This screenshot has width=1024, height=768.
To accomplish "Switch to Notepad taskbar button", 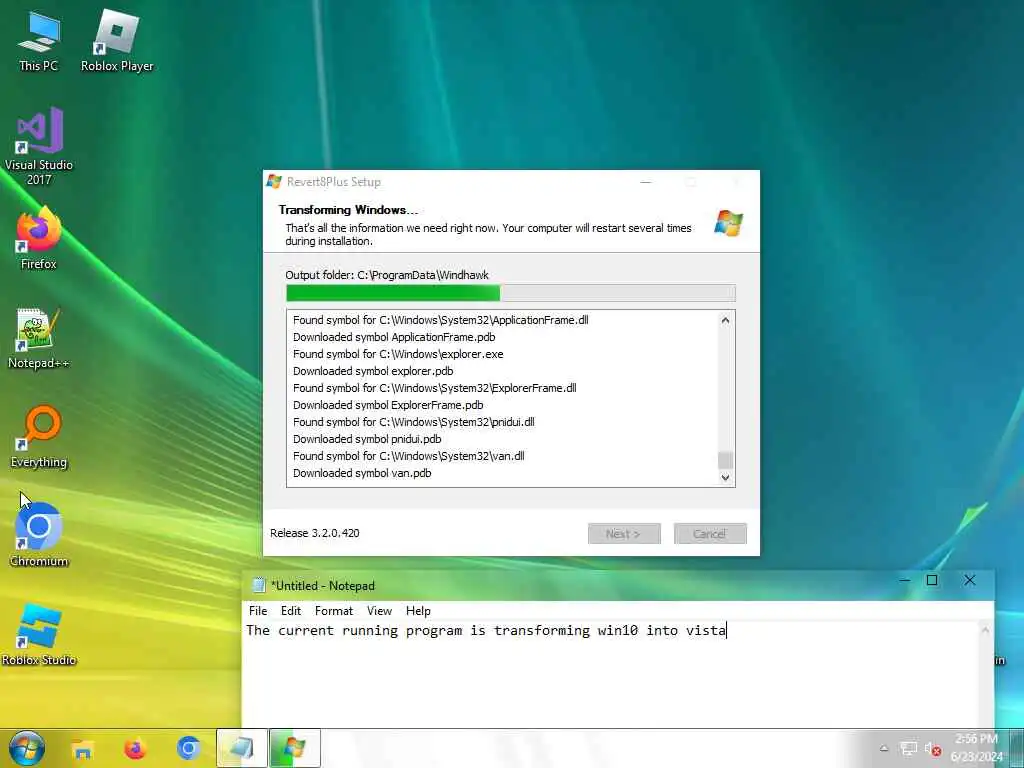I will (x=242, y=748).
